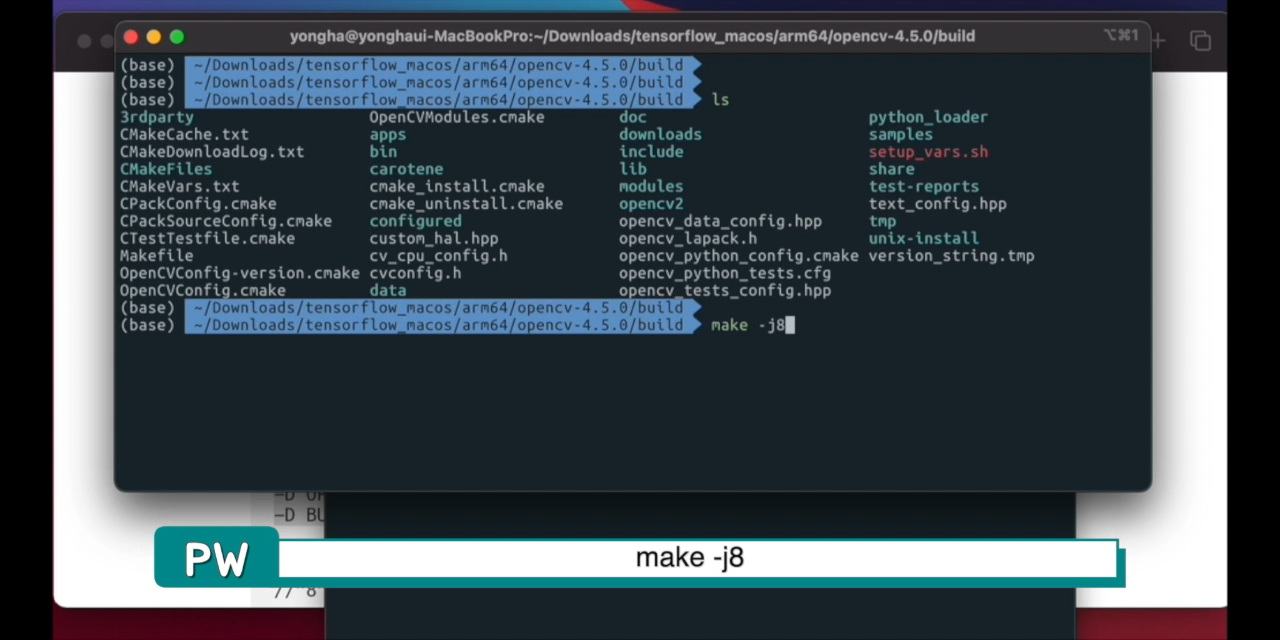Click the 'CTestTestfile.cmake' file name

(207, 239)
